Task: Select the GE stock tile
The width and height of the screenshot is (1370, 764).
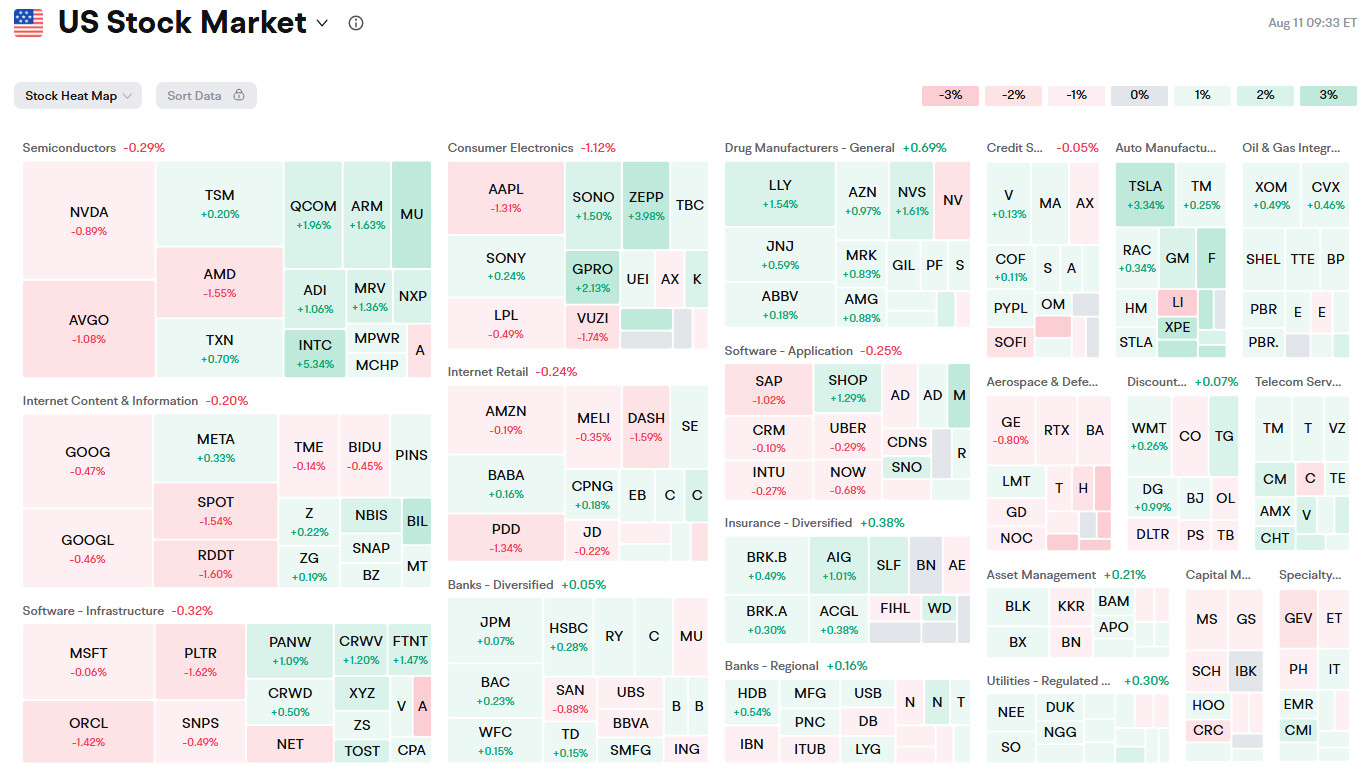Action: (x=1011, y=430)
